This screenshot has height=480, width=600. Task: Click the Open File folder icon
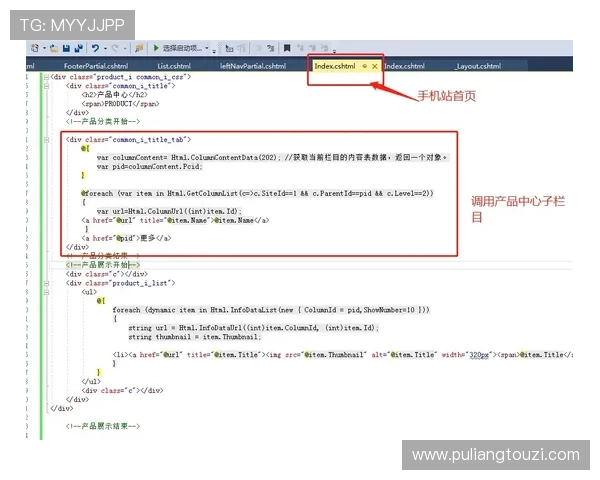click(x=54, y=47)
